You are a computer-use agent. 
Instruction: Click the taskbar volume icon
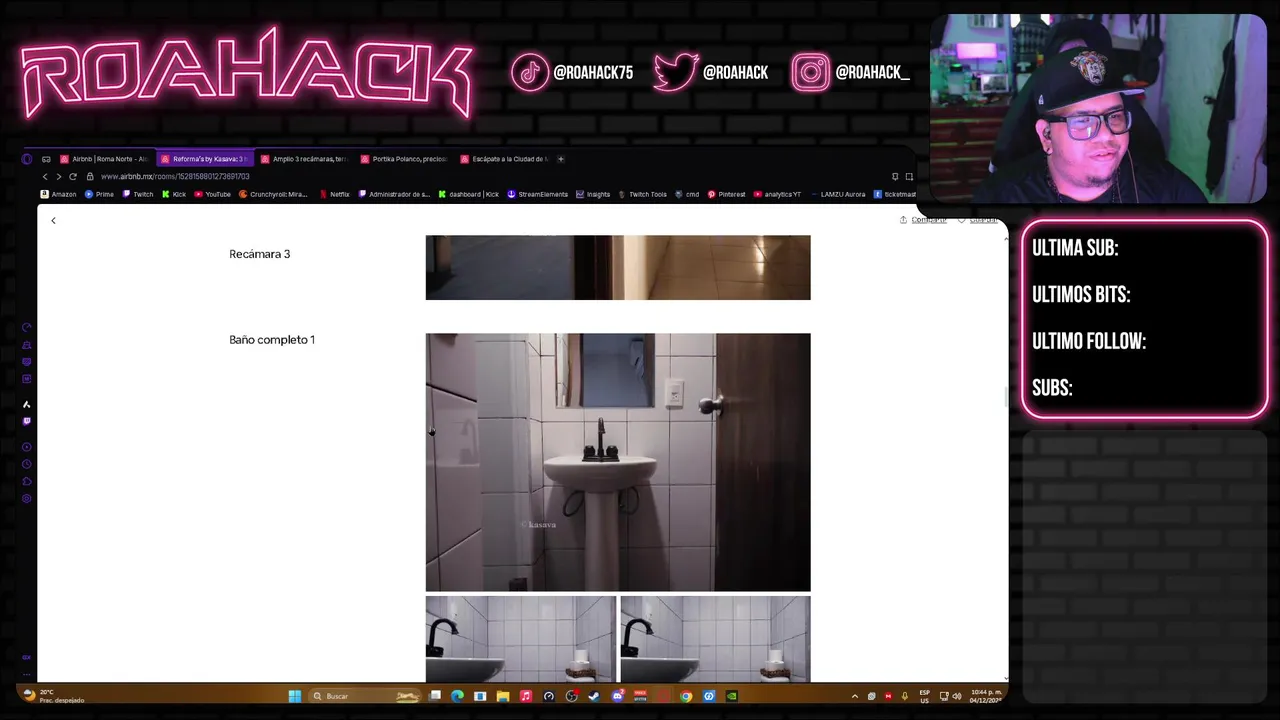point(957,696)
